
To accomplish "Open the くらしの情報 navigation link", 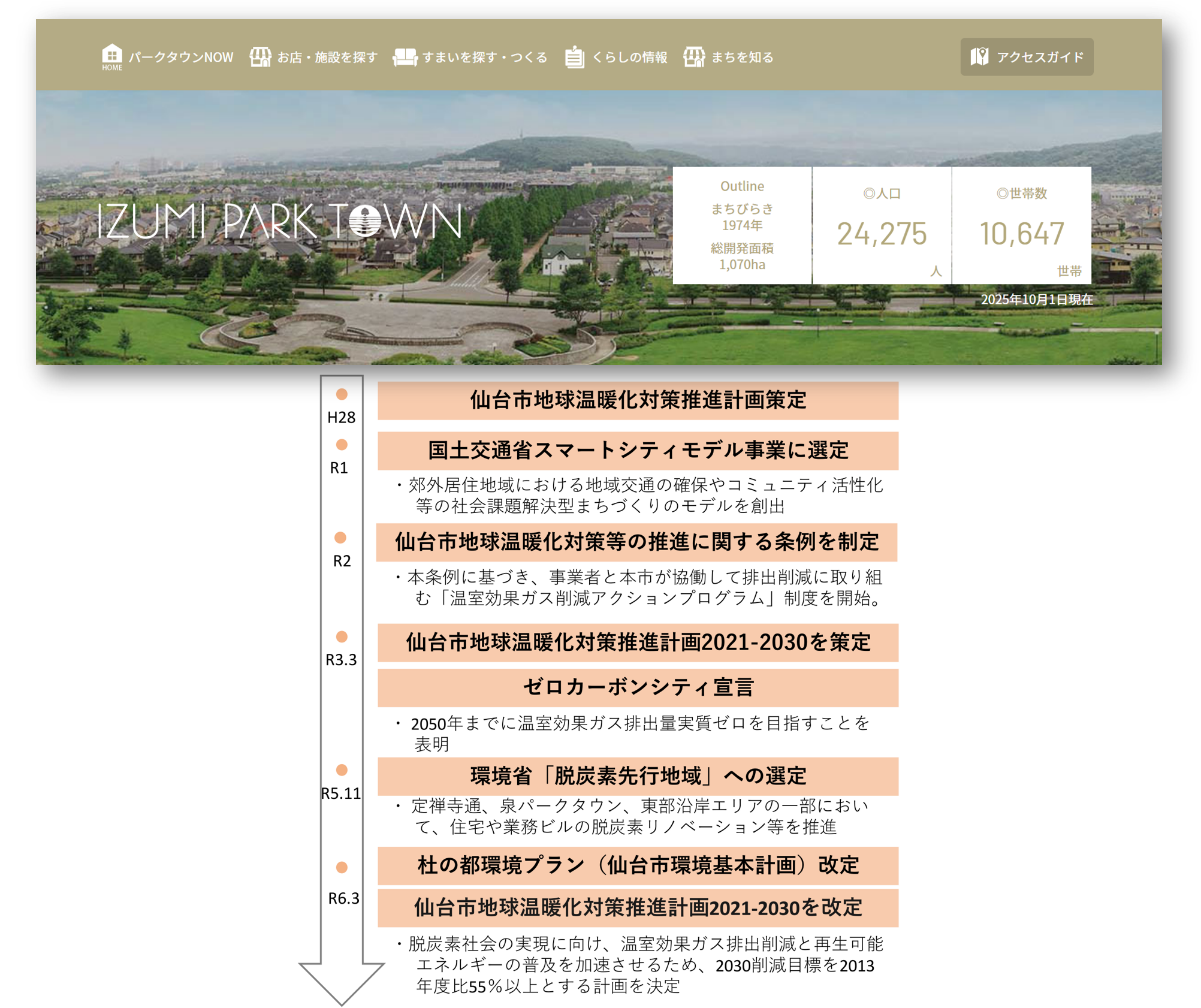I will (629, 57).
